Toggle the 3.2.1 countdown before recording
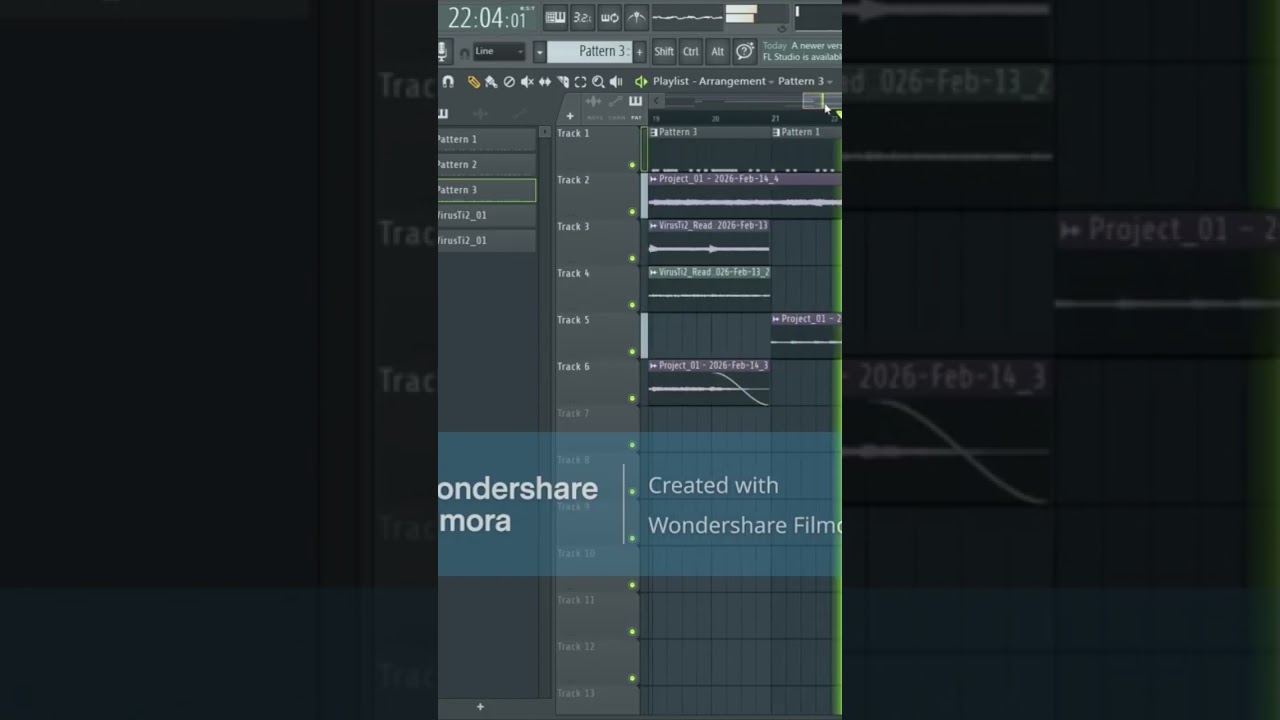 tap(582, 17)
